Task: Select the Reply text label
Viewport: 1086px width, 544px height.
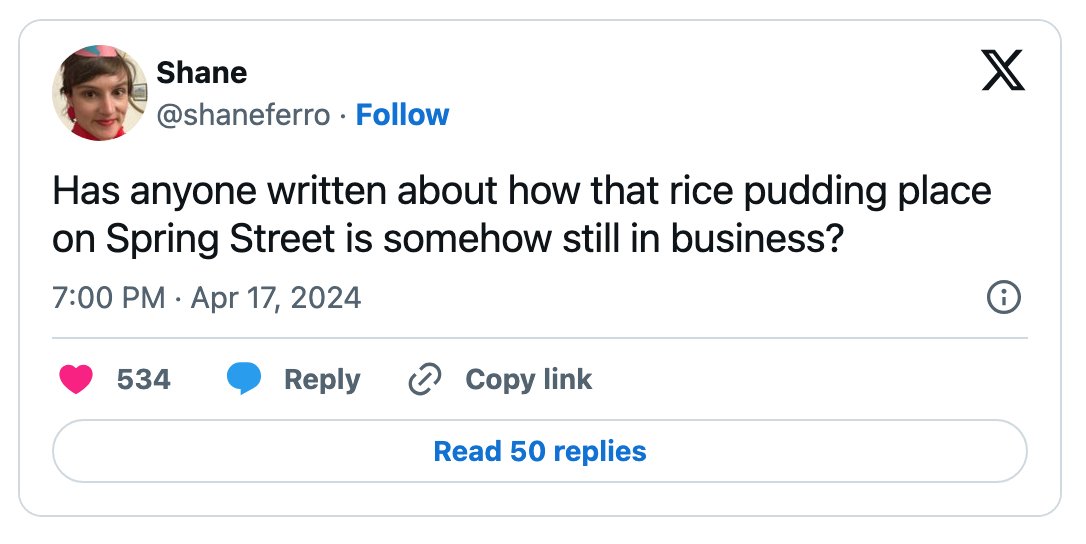Action: (322, 380)
